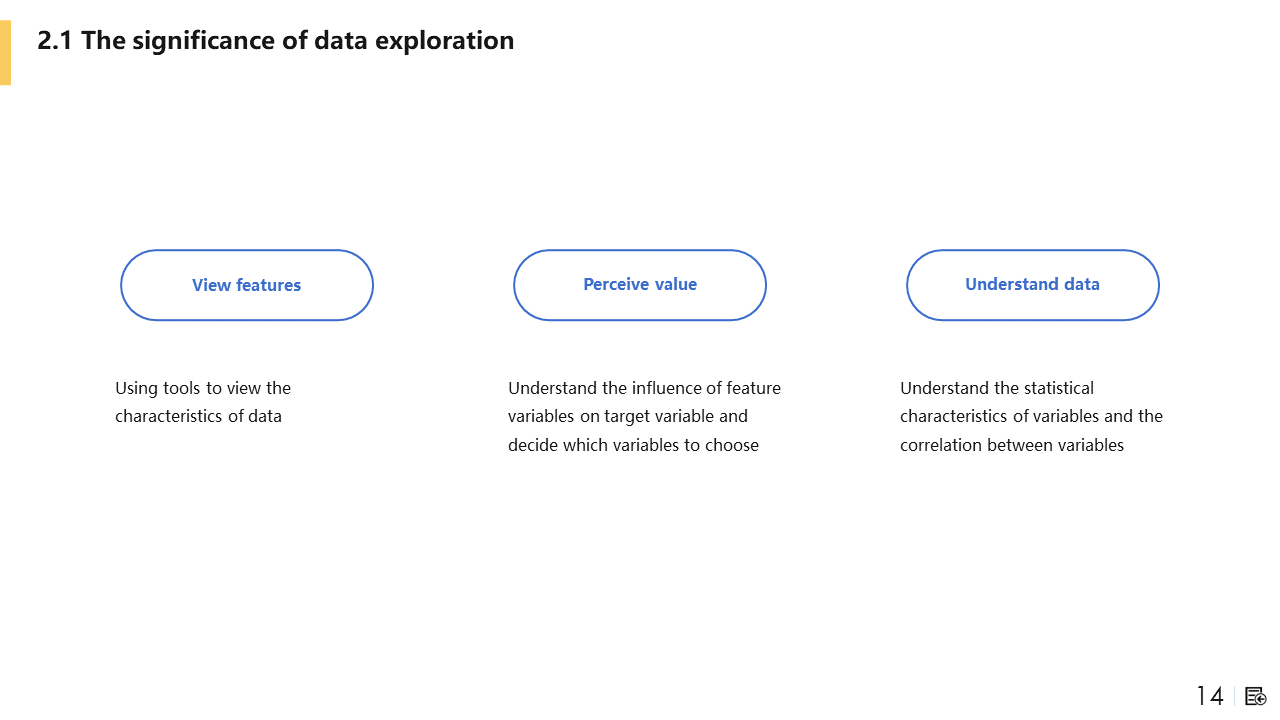Click the line "characteristics of data"
Screen dimensions: 1280x720
(x=198, y=416)
